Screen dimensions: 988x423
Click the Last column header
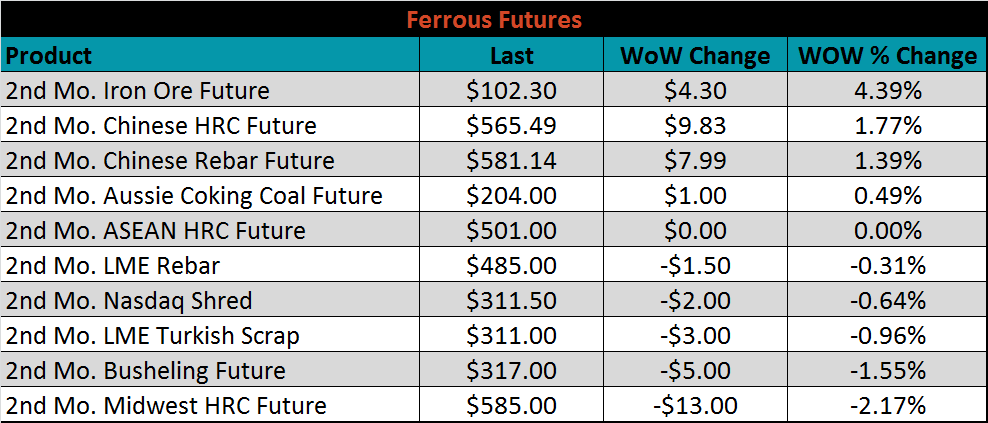[512, 55]
